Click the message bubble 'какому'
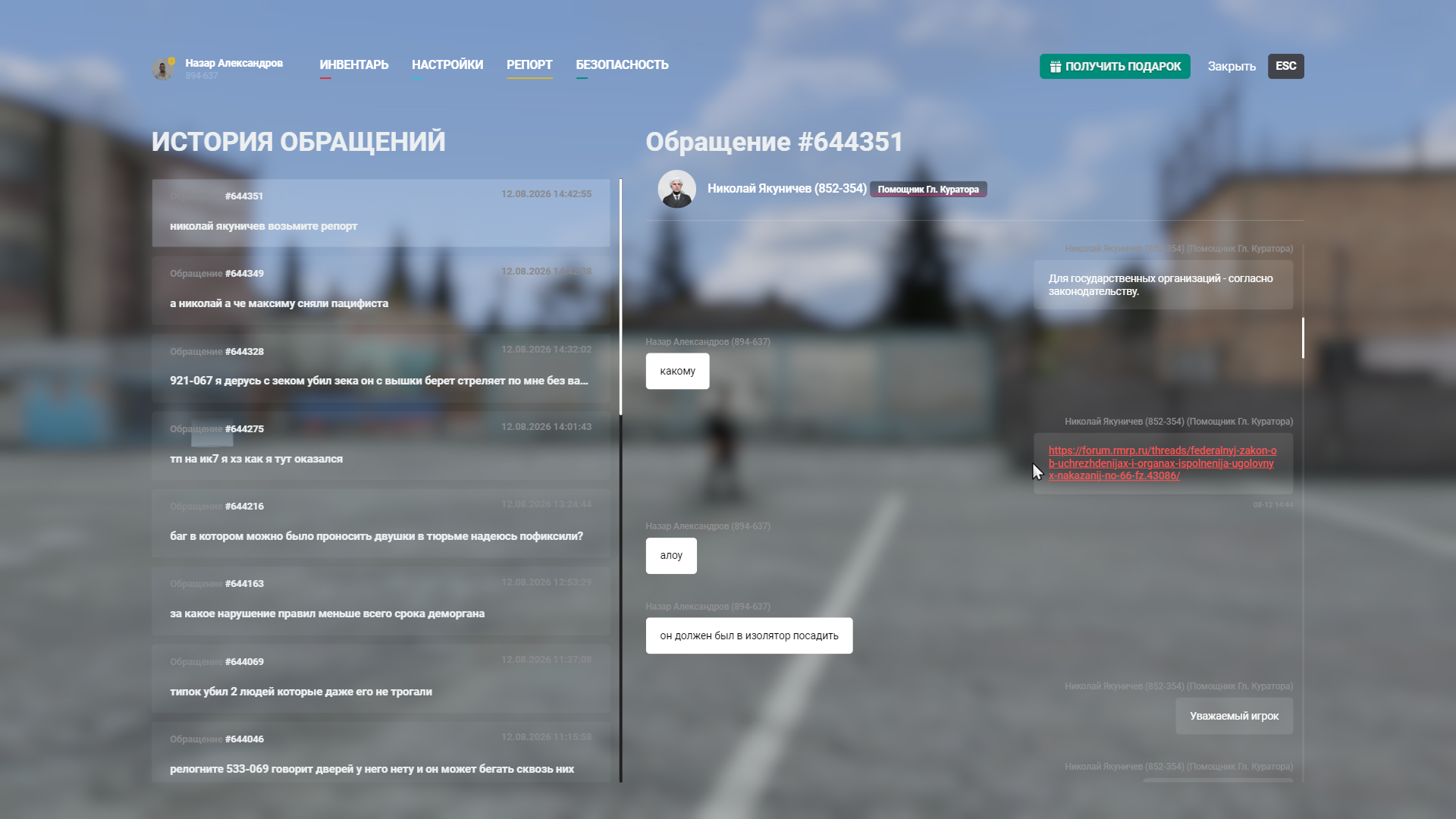1456x819 pixels. pos(677,371)
